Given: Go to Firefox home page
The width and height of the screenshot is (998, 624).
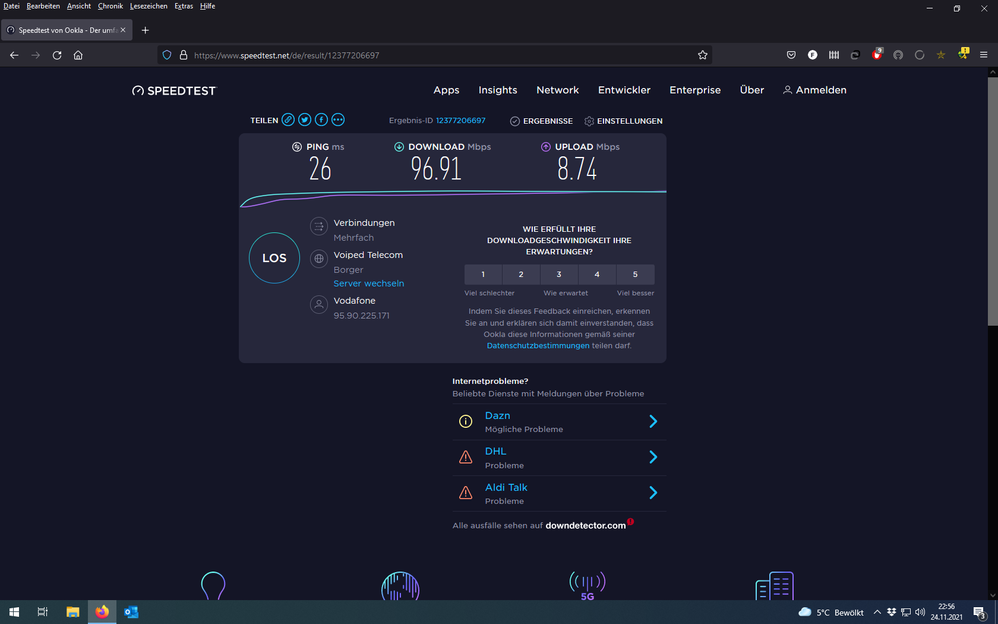Looking at the screenshot, I should pos(78,55).
